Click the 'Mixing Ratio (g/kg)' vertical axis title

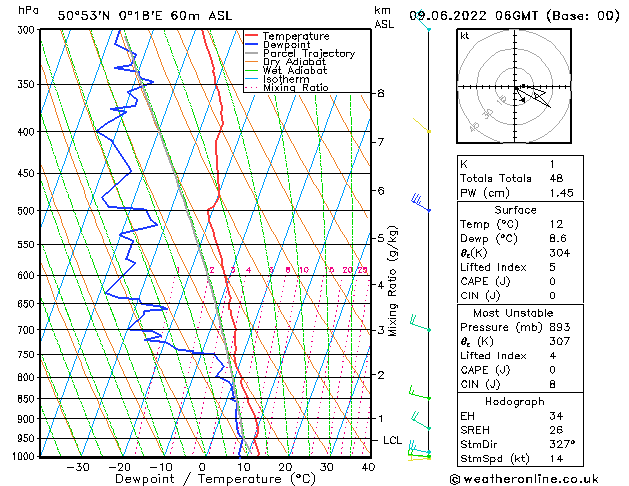[x=392, y=281]
